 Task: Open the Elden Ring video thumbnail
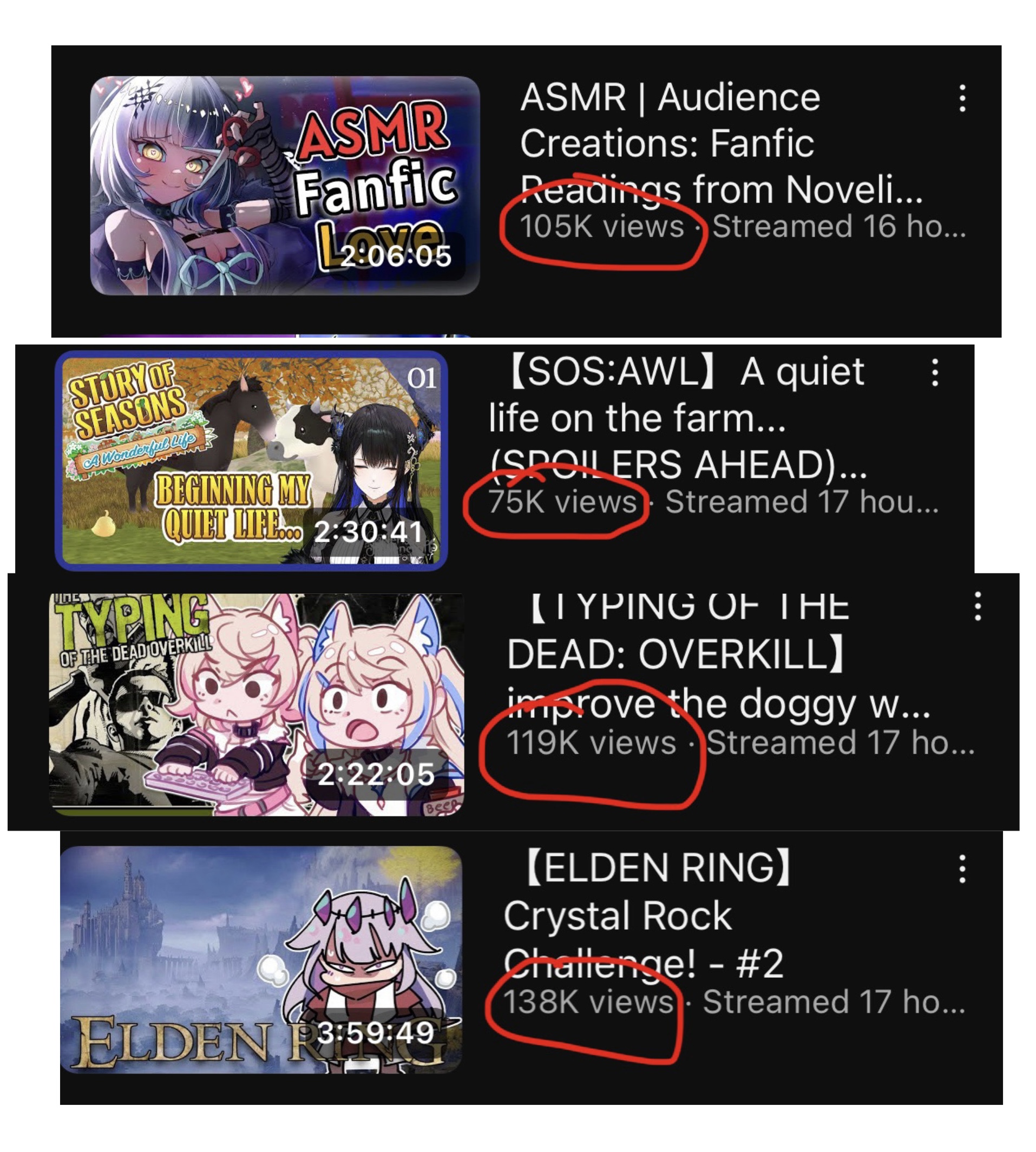(261, 958)
